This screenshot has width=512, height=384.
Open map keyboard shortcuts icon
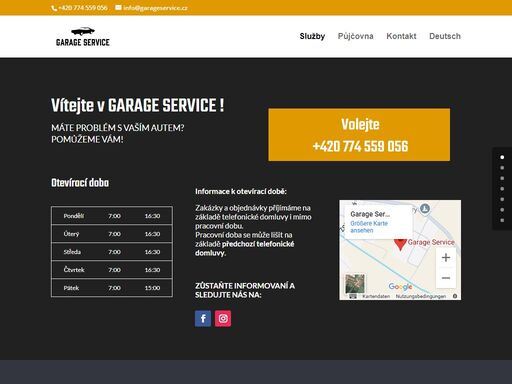[353, 296]
